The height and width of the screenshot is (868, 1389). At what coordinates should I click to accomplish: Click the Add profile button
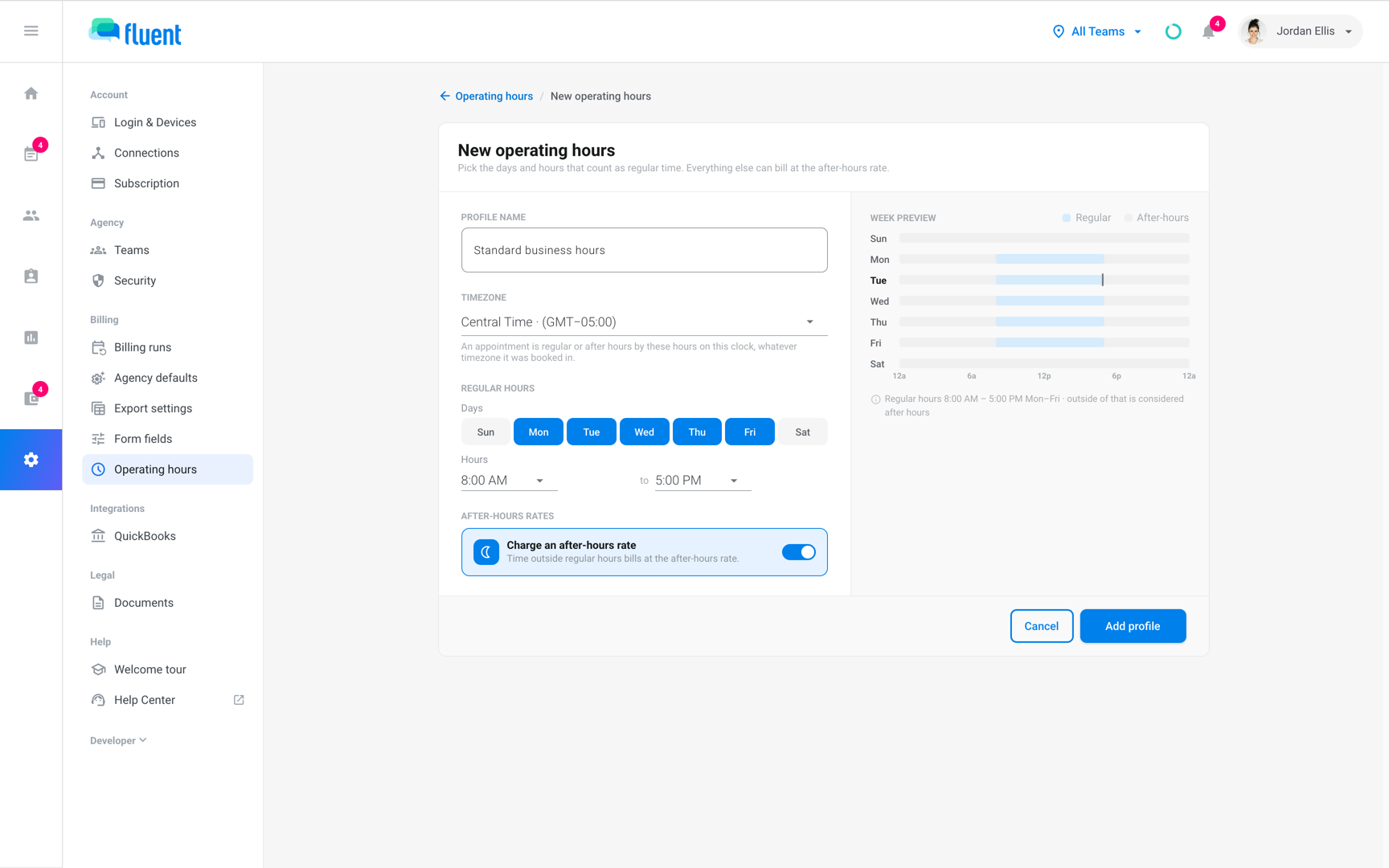coord(1133,626)
